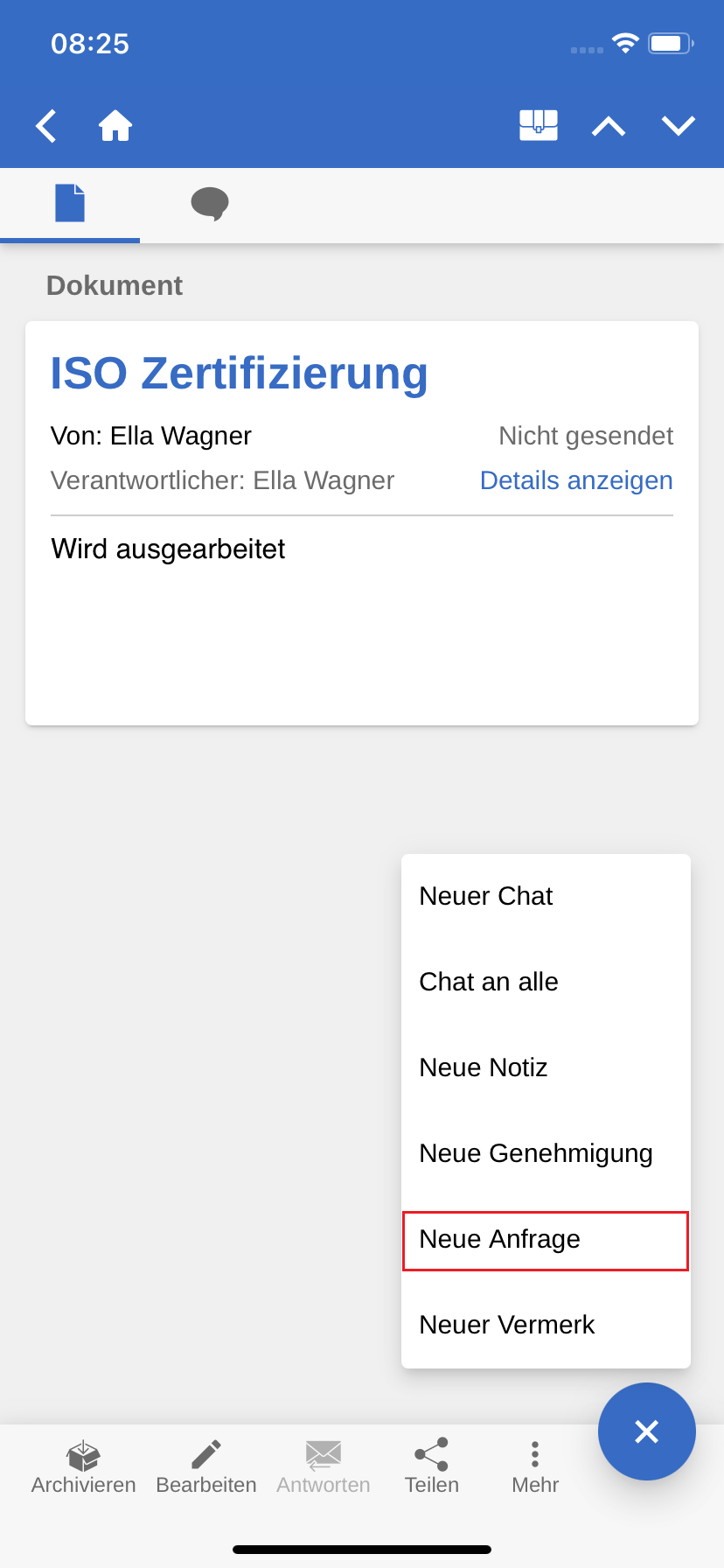Click the Details anzeigen link
Screen dimensions: 724x1568
click(x=576, y=480)
